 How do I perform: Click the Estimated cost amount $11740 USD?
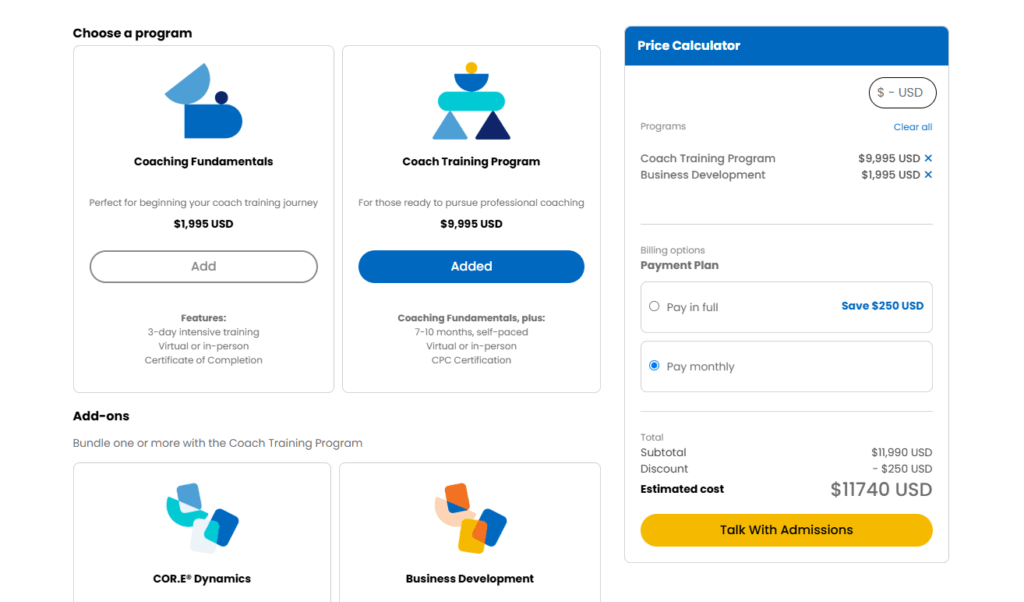(x=881, y=490)
